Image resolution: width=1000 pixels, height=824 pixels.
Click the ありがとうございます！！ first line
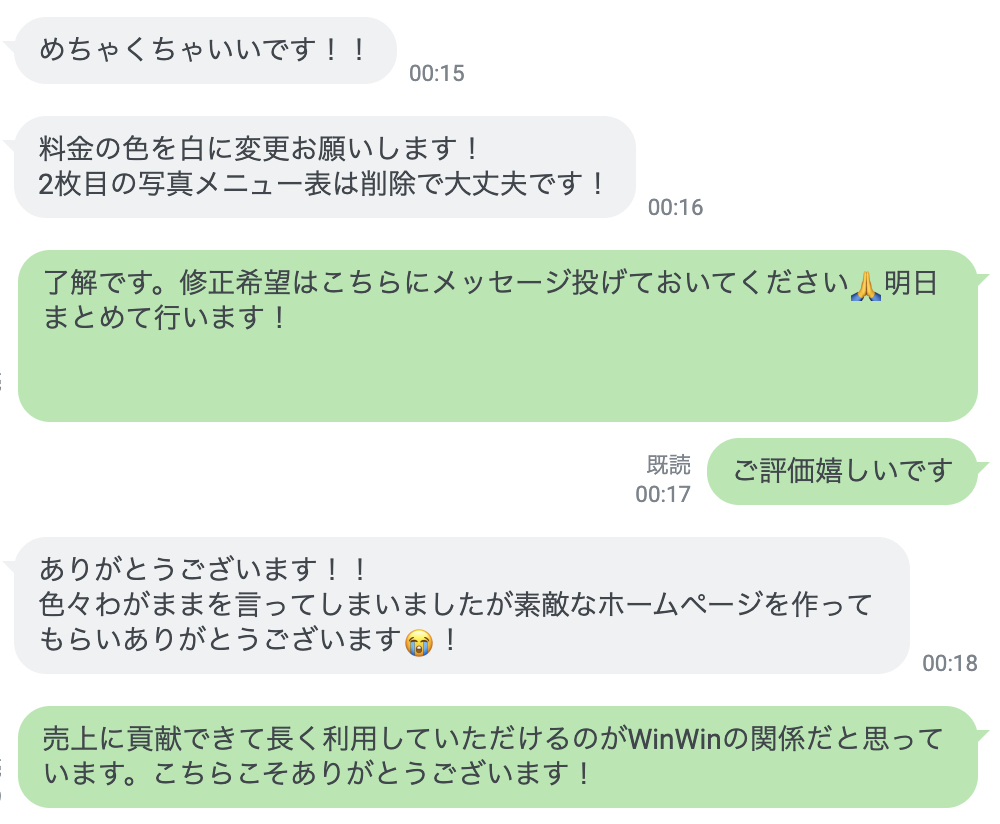click(203, 569)
